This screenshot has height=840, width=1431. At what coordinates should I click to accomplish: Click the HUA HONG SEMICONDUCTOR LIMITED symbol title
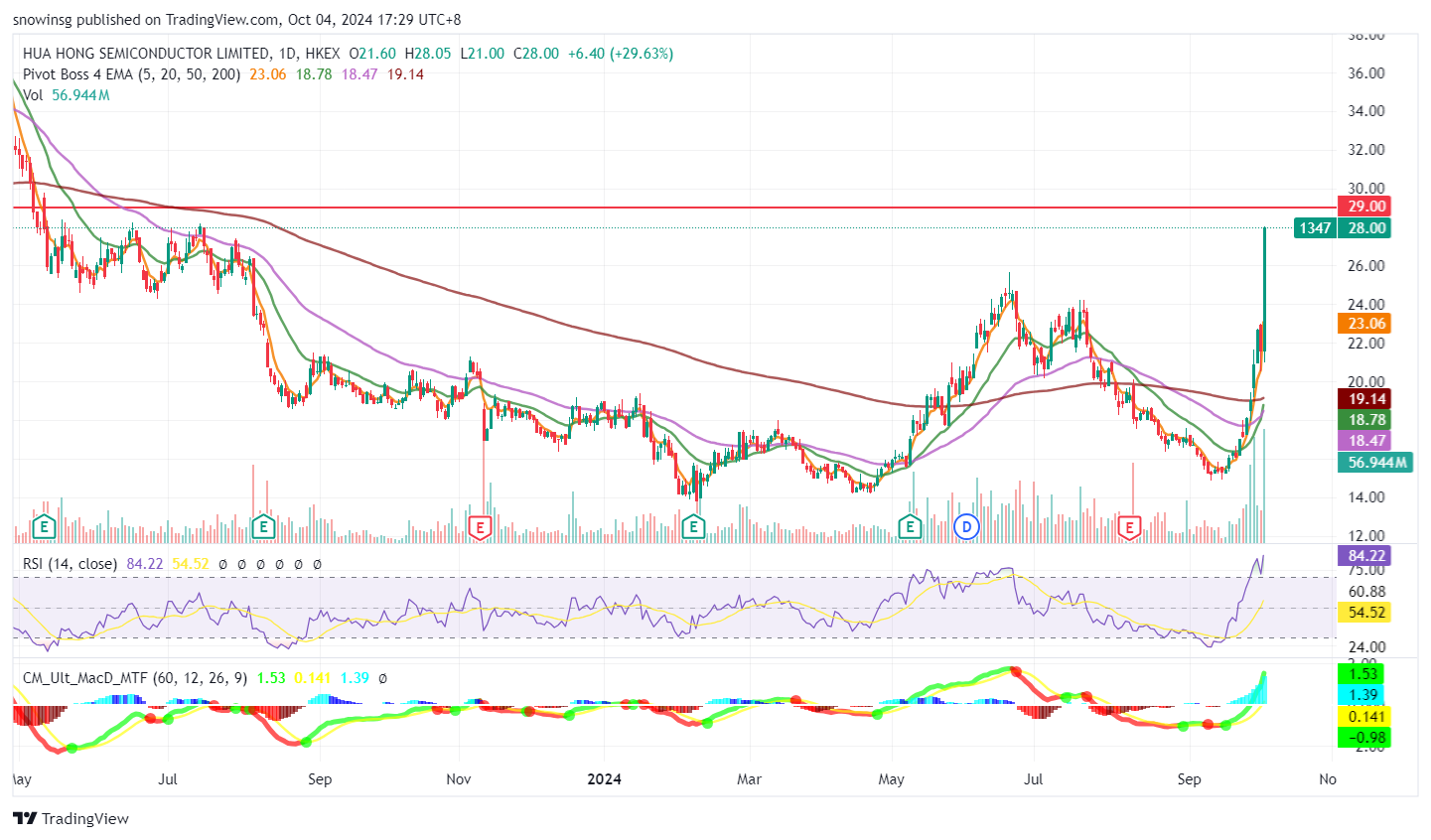[x=146, y=54]
